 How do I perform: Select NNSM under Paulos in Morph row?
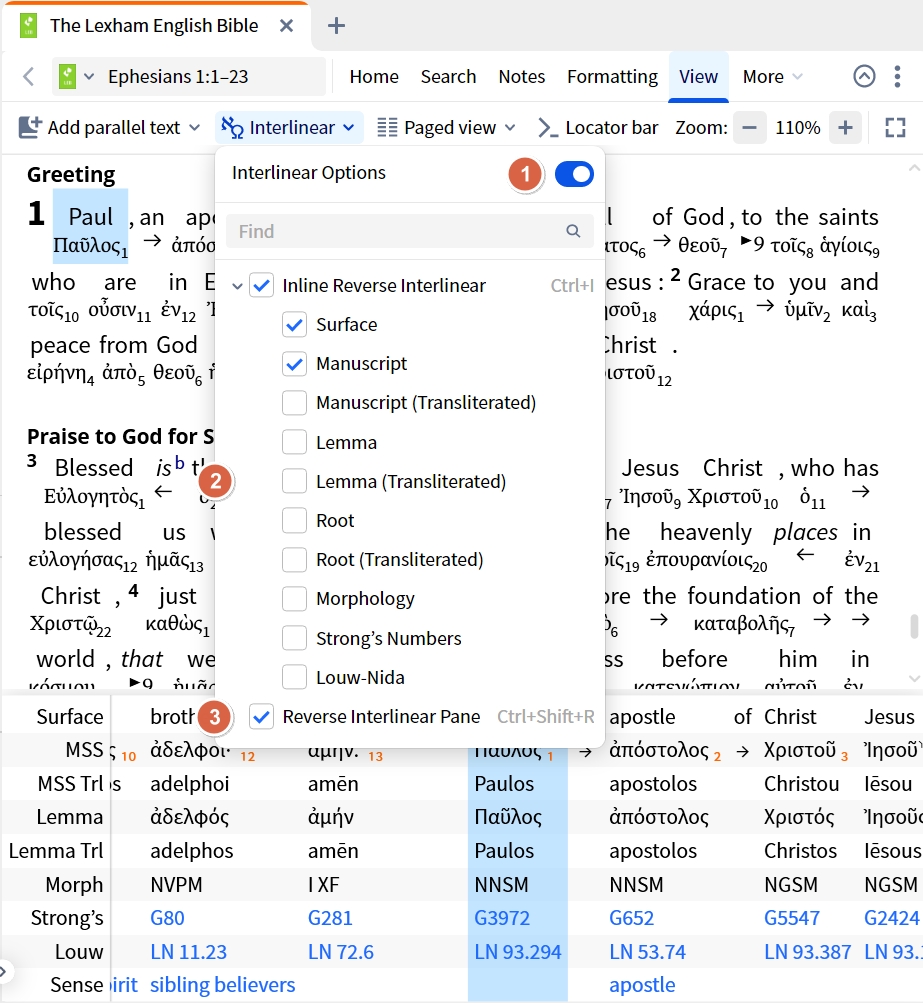pos(501,885)
